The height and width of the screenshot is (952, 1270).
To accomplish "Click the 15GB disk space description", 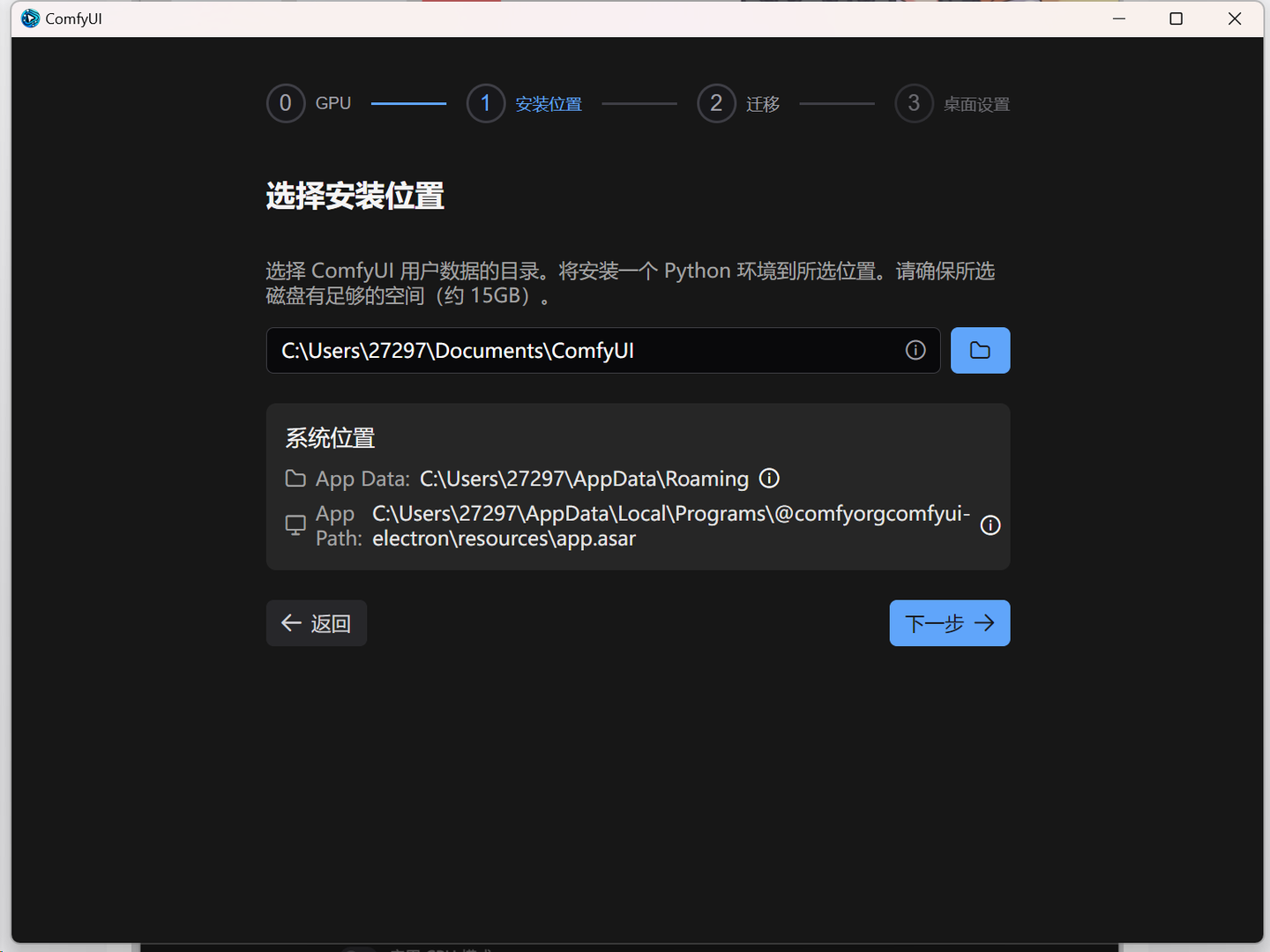I will [x=631, y=283].
